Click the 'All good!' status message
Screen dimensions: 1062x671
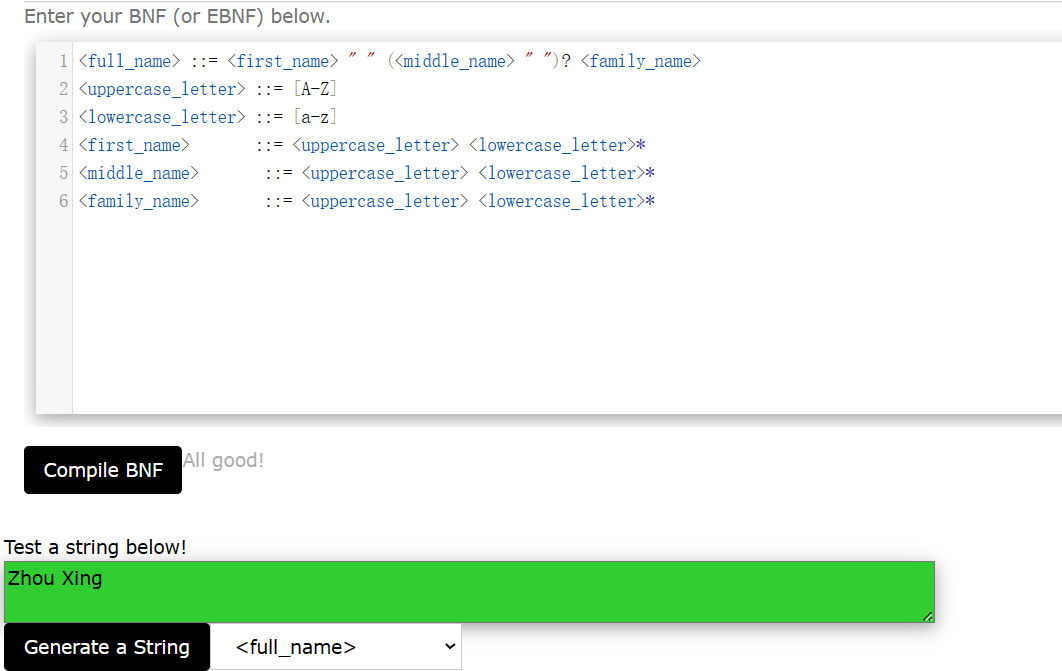click(x=223, y=460)
